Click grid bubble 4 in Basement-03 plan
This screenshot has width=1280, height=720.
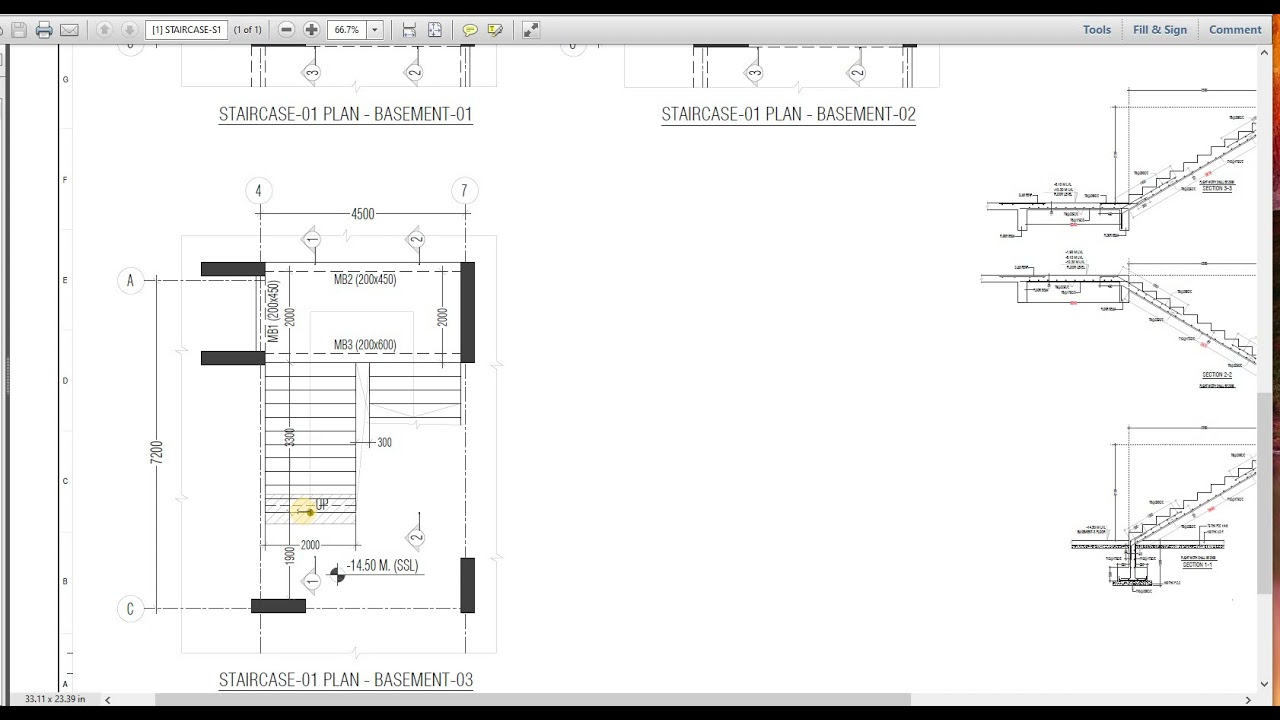tap(259, 191)
